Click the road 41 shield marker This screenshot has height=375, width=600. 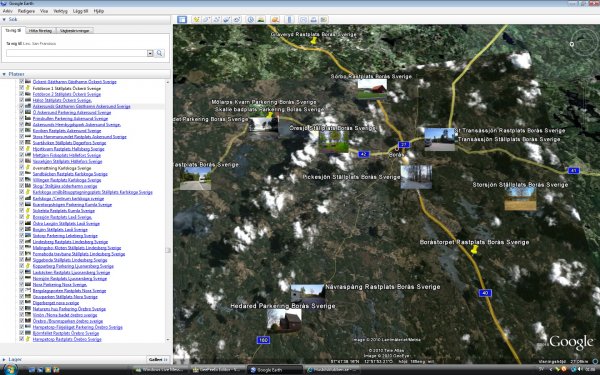tap(573, 171)
